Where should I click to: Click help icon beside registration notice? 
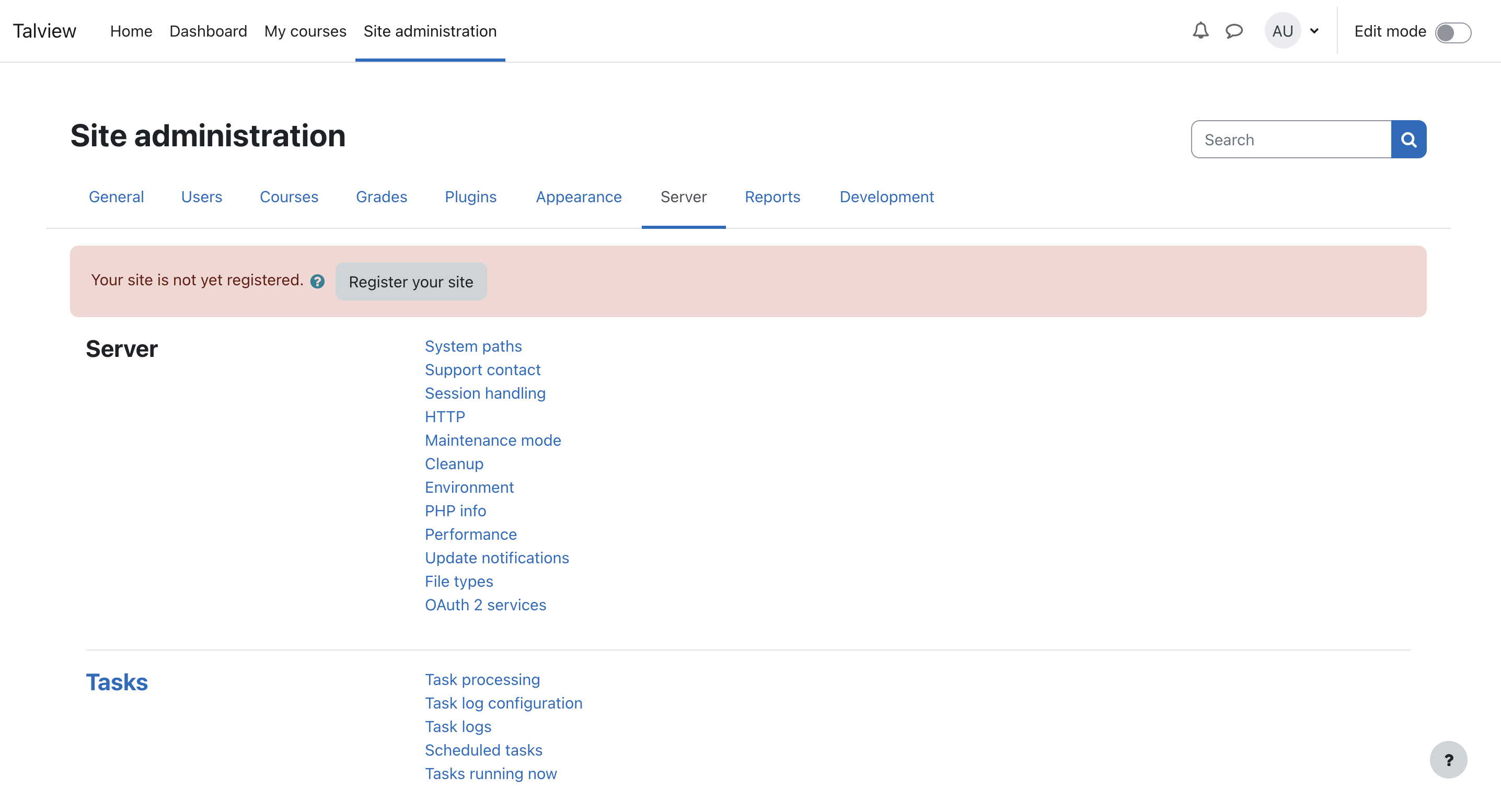[x=317, y=281]
